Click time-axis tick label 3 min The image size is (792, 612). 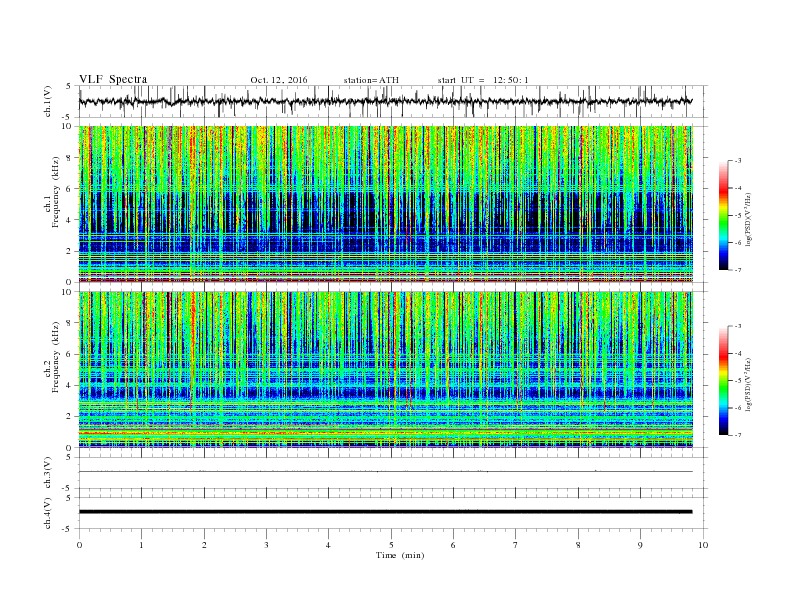pyautogui.click(x=266, y=545)
